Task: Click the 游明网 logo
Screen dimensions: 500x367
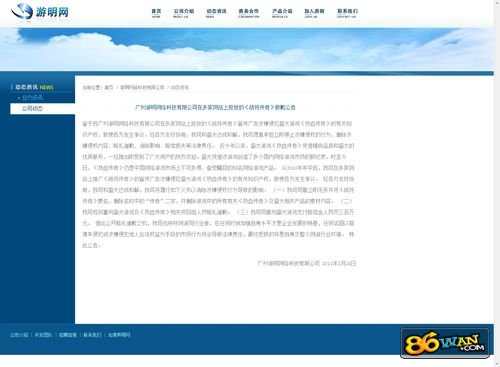Action: 40,12
